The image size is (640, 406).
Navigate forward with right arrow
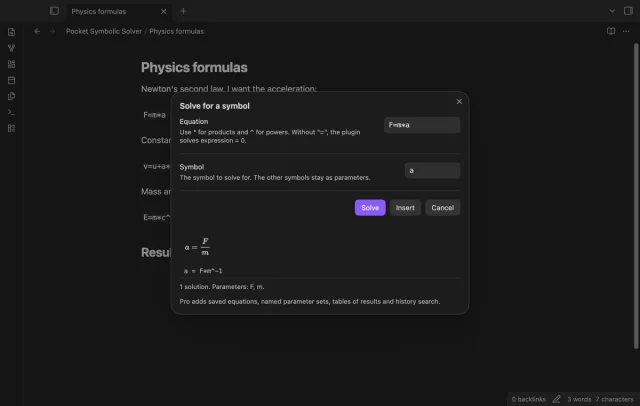pos(52,31)
